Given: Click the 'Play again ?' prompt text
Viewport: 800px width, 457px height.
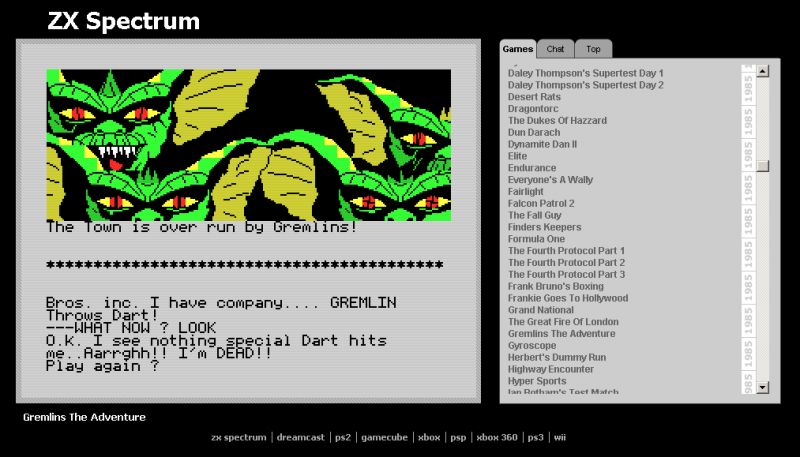Looking at the screenshot, I should [x=103, y=366].
